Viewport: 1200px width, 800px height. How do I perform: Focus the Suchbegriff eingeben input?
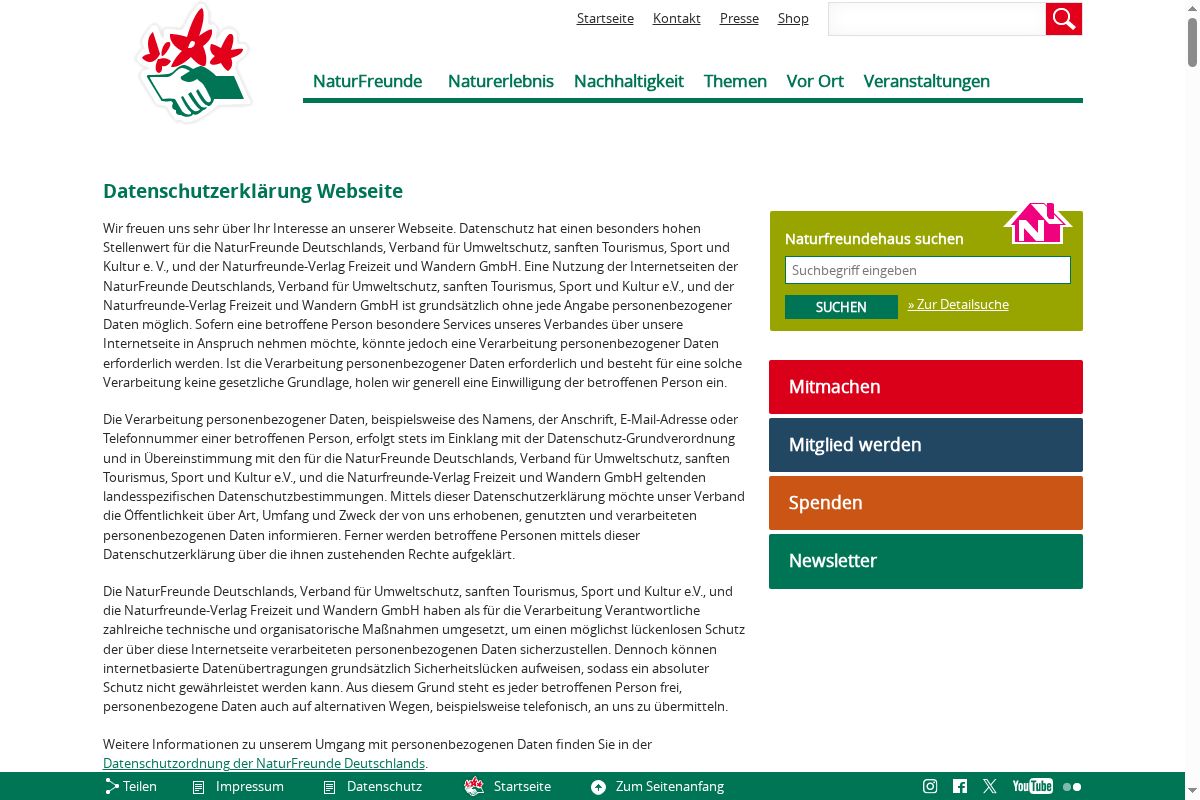[928, 270]
